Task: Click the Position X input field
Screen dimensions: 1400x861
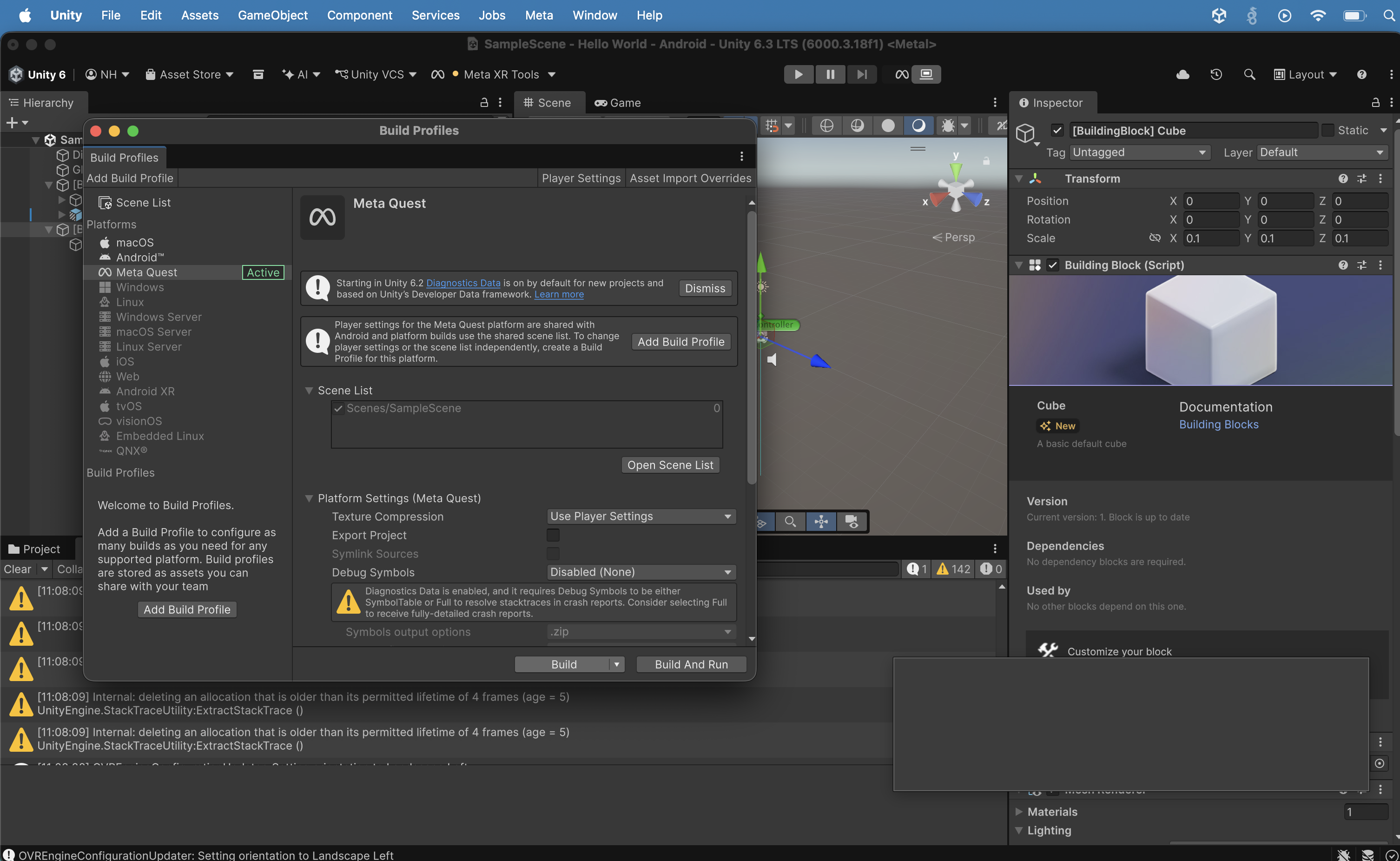Action: click(1211, 201)
